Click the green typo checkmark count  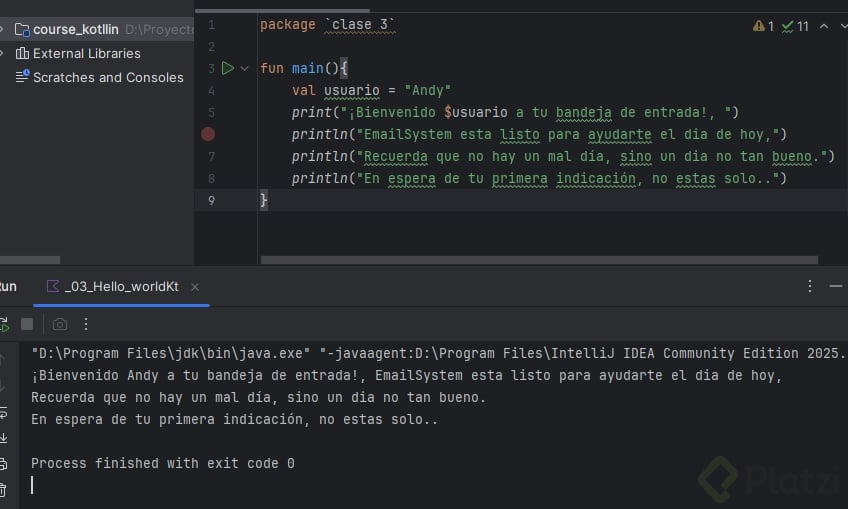coord(795,26)
